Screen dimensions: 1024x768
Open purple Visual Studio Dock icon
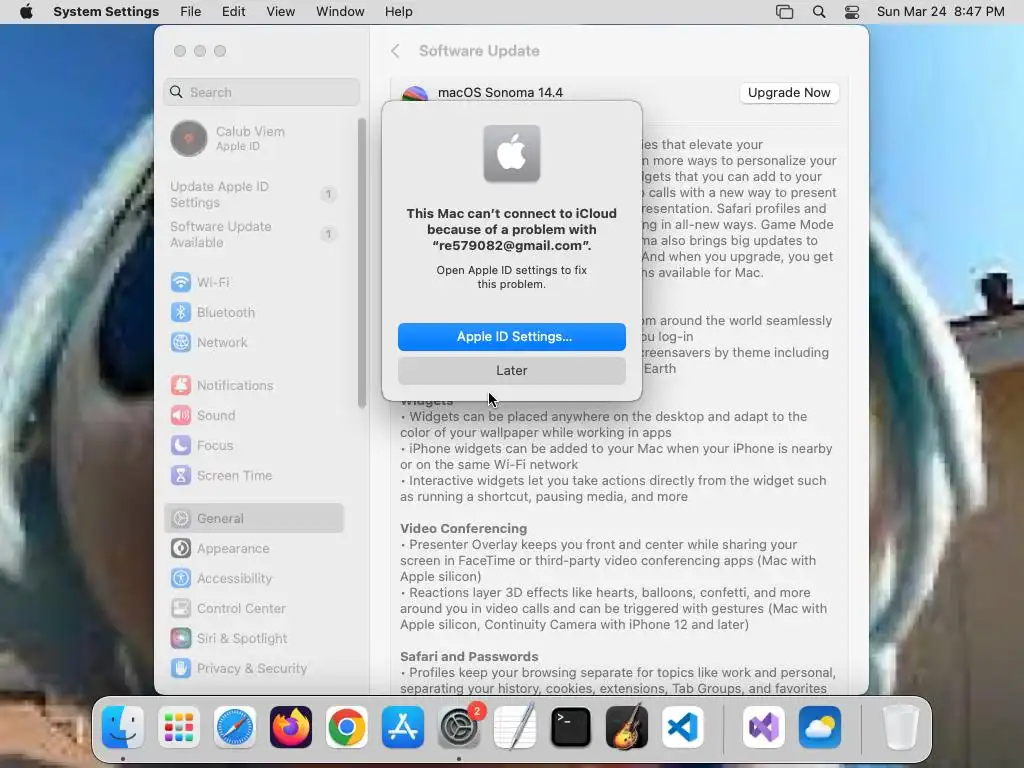[763, 727]
